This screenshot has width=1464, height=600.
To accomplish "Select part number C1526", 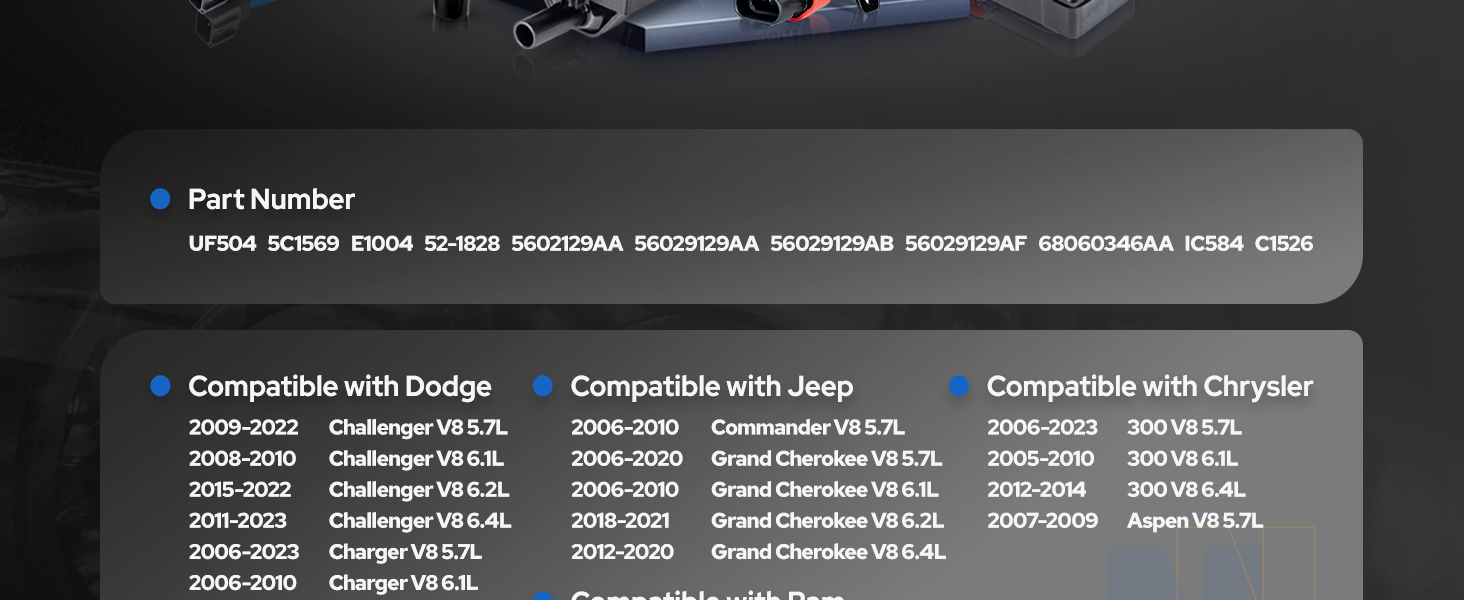I will (x=1284, y=243).
